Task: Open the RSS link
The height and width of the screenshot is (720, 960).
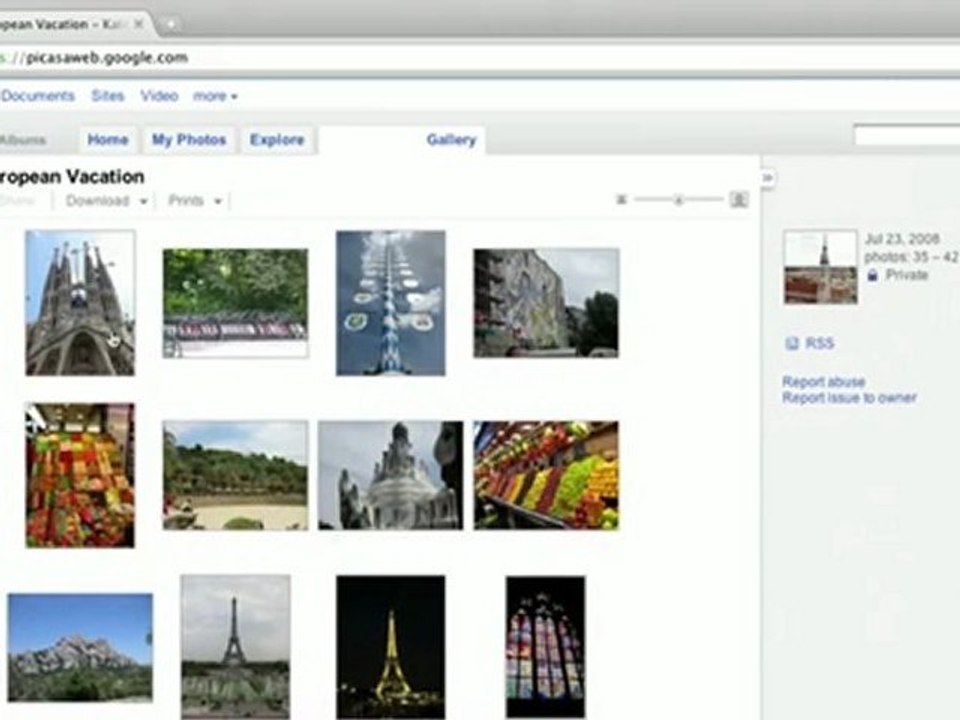Action: [x=820, y=343]
